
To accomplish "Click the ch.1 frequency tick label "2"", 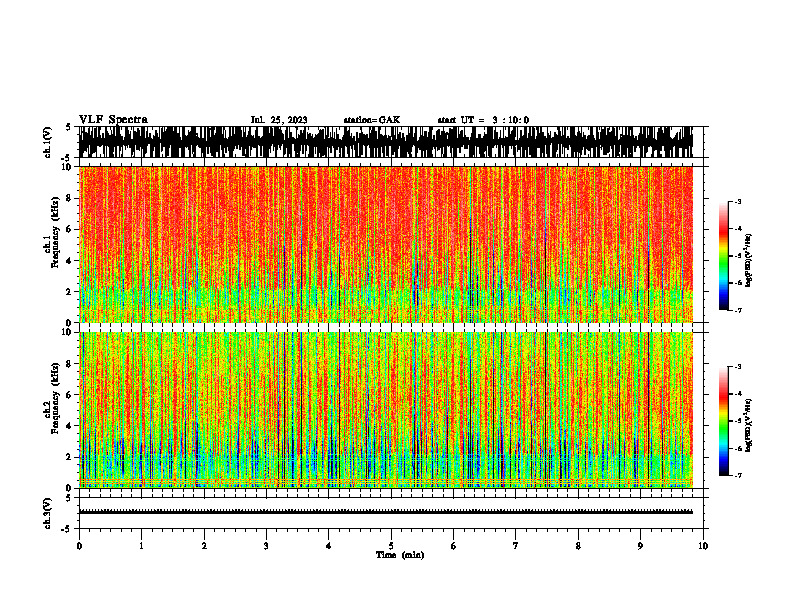I will pyautogui.click(x=70, y=291).
